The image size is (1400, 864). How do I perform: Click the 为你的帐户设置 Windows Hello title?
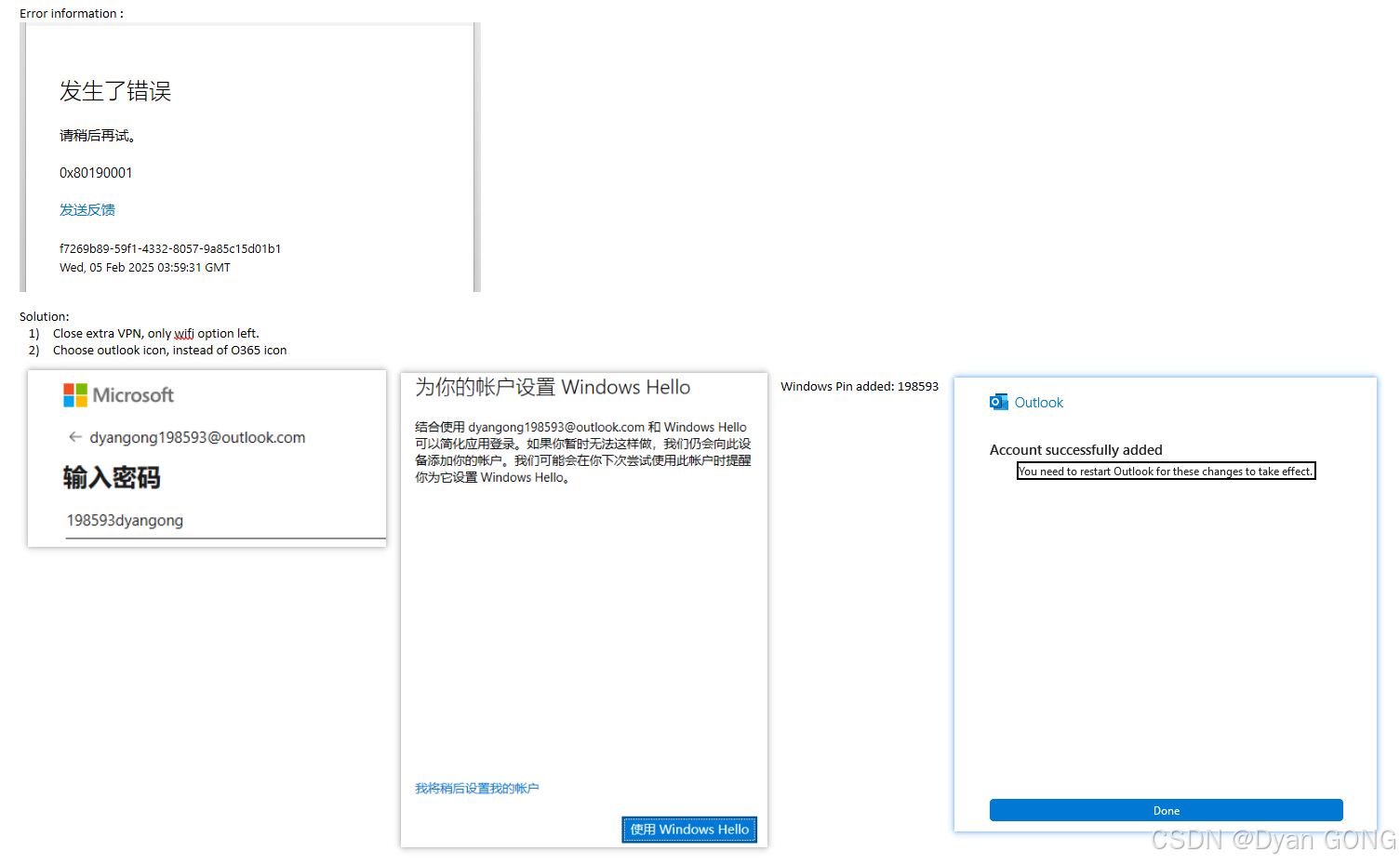pos(553,387)
